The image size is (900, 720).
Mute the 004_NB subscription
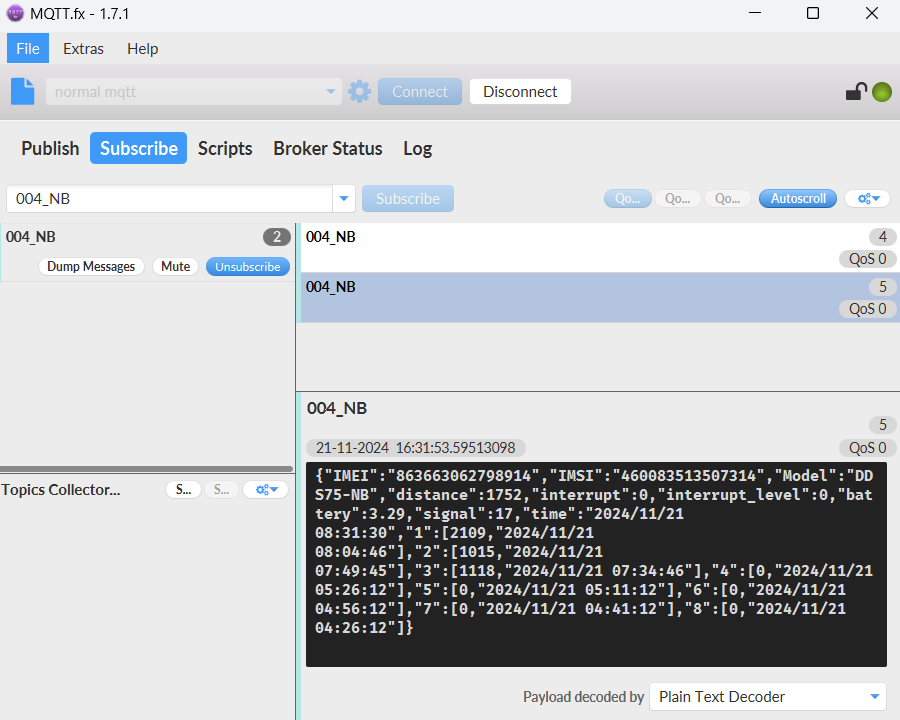176,266
